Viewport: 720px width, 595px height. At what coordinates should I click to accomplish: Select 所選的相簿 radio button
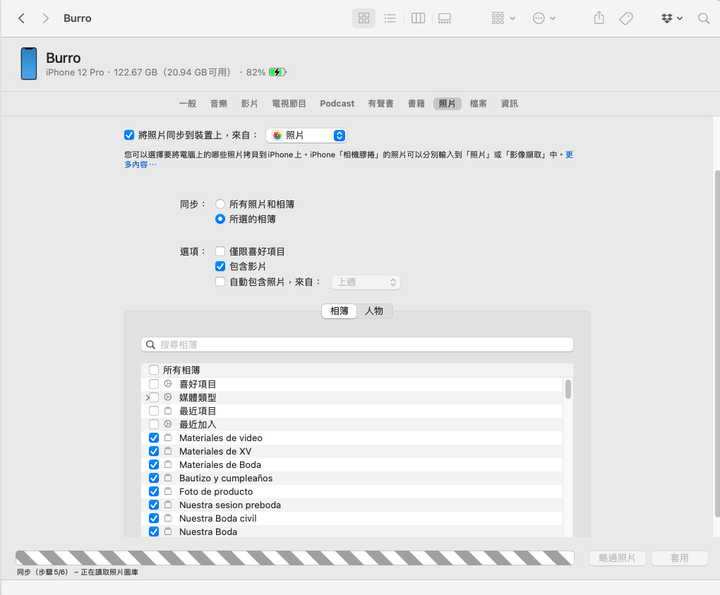[x=220, y=219]
